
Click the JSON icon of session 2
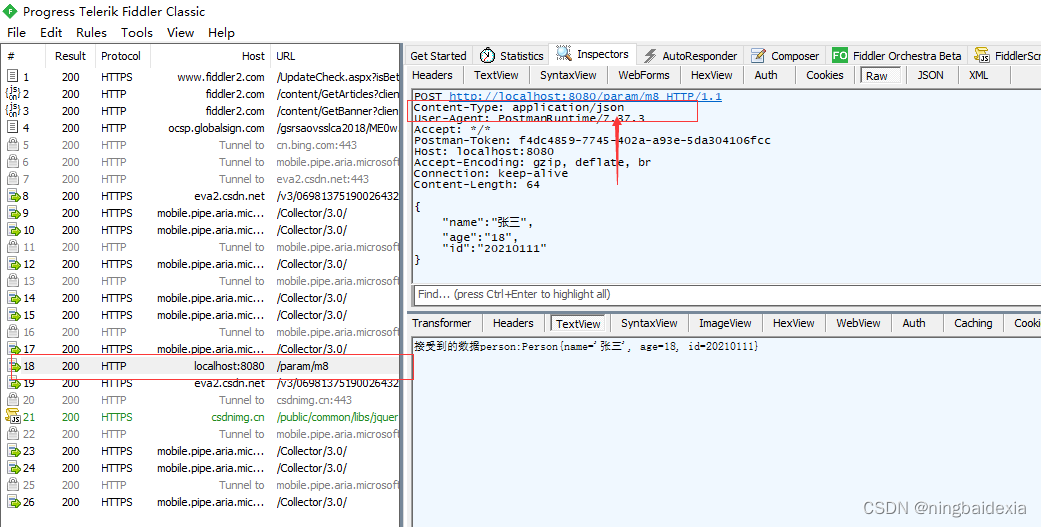pyautogui.click(x=13, y=94)
